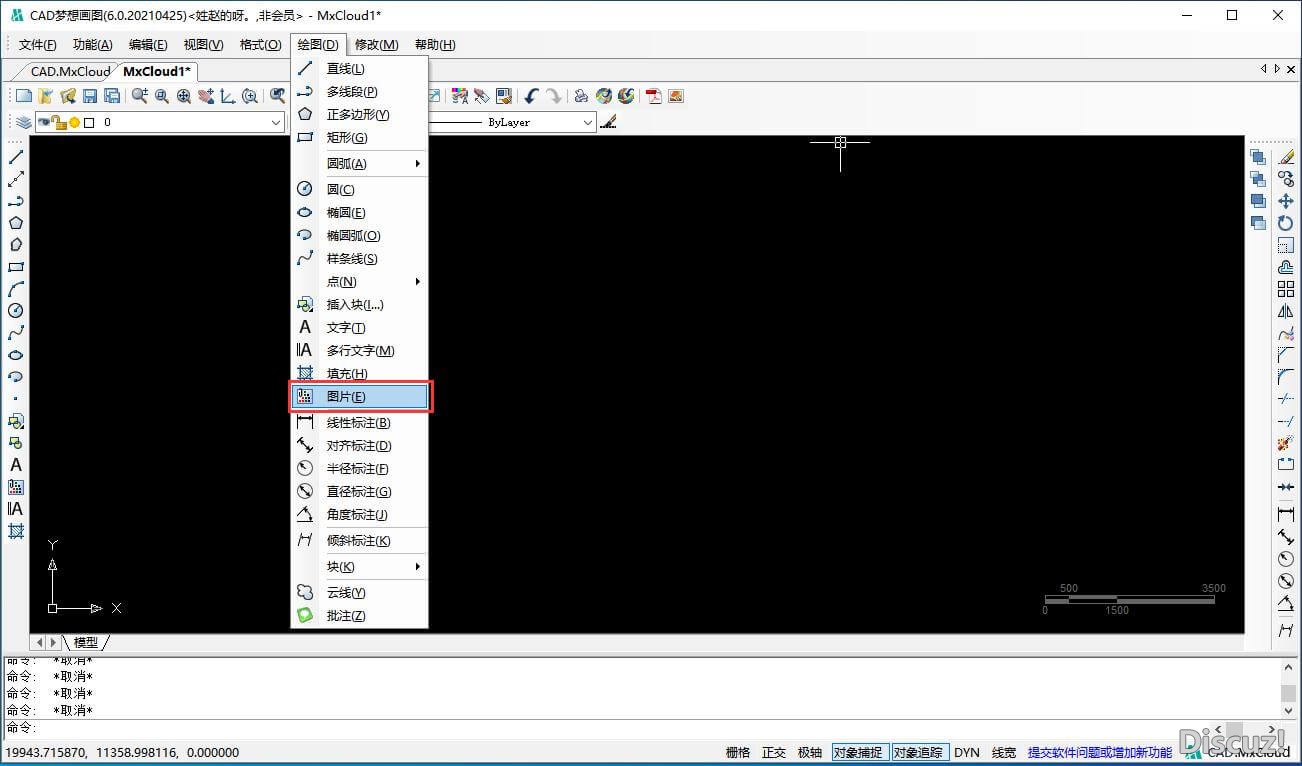The height and width of the screenshot is (766, 1302).
Task: Toggle DYN dynamic input
Action: (x=967, y=753)
